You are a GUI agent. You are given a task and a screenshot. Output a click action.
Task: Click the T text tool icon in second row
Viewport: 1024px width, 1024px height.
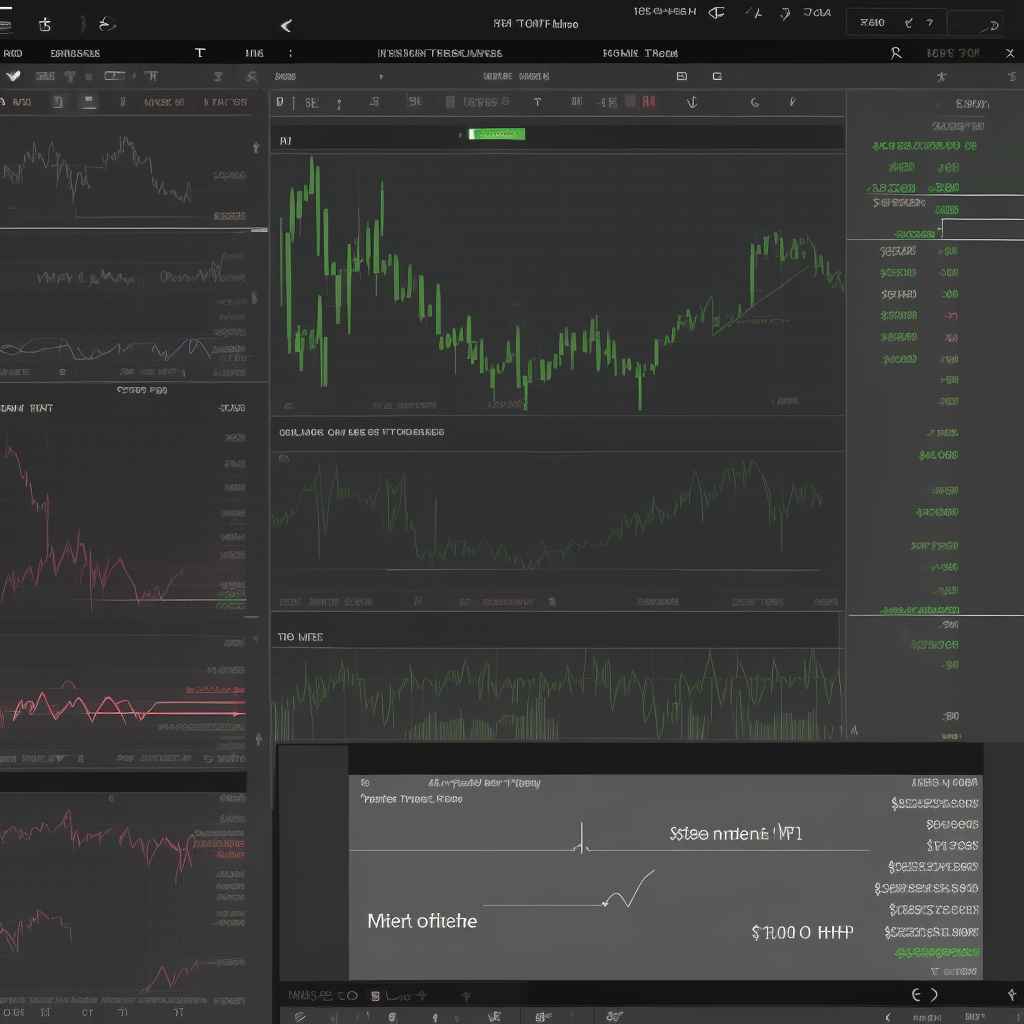point(200,53)
